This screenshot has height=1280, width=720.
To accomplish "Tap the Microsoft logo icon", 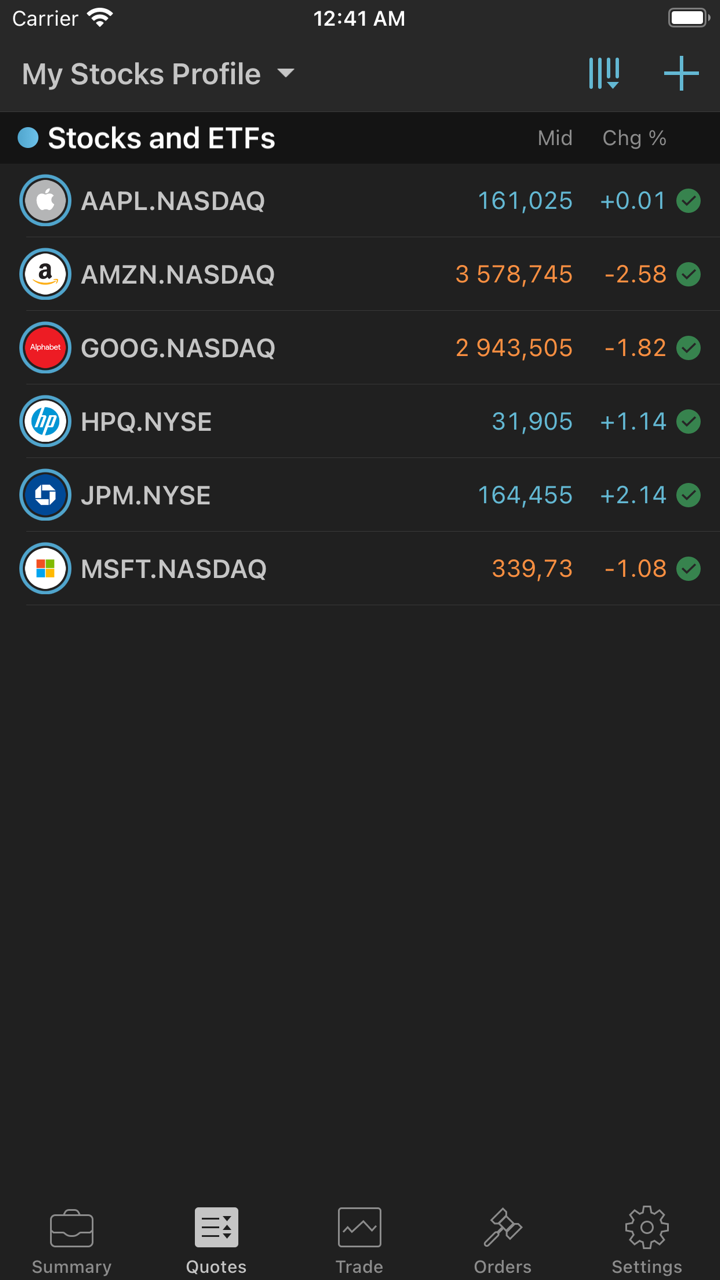I will coord(45,569).
